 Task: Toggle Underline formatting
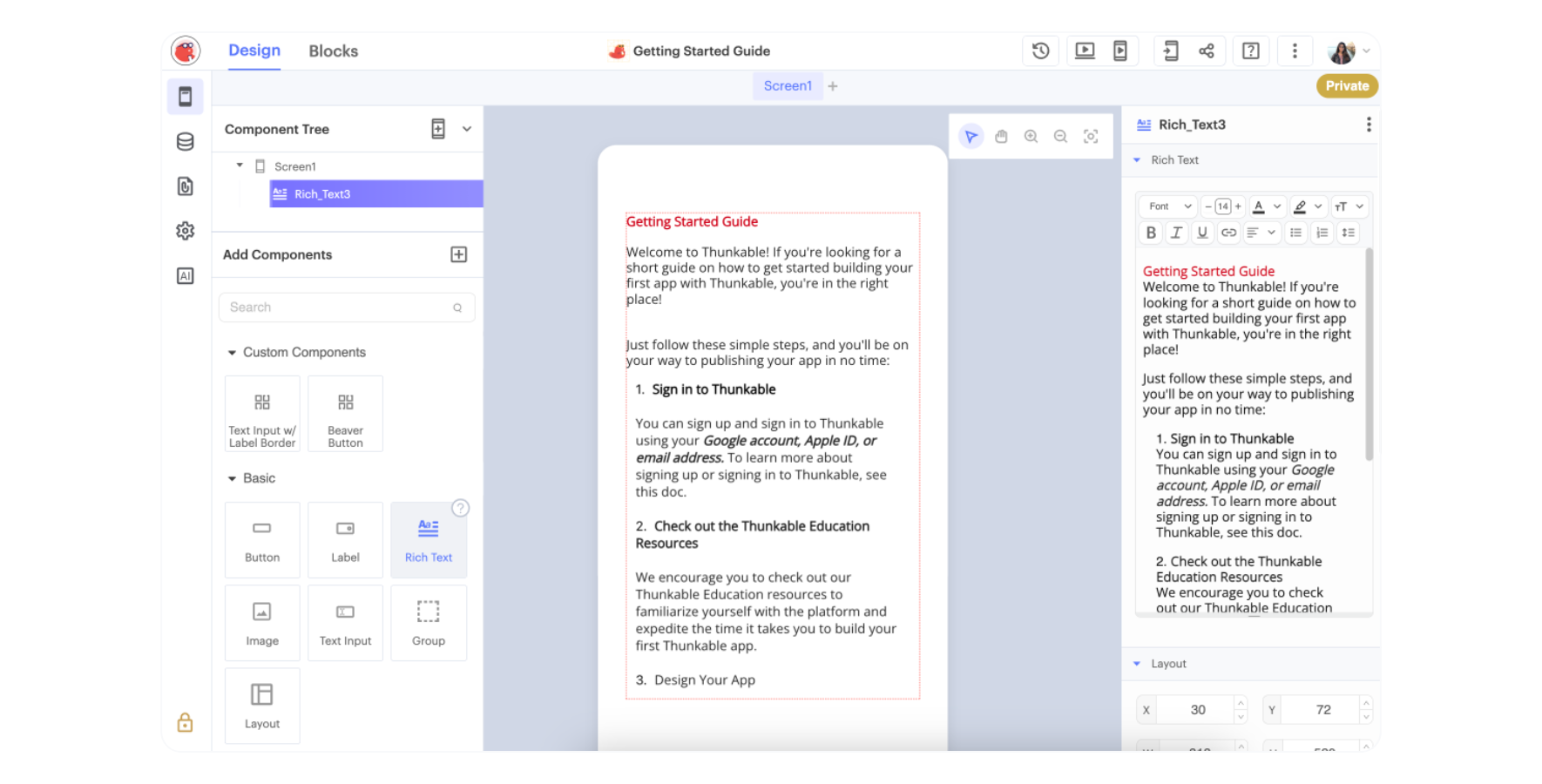[1202, 233]
